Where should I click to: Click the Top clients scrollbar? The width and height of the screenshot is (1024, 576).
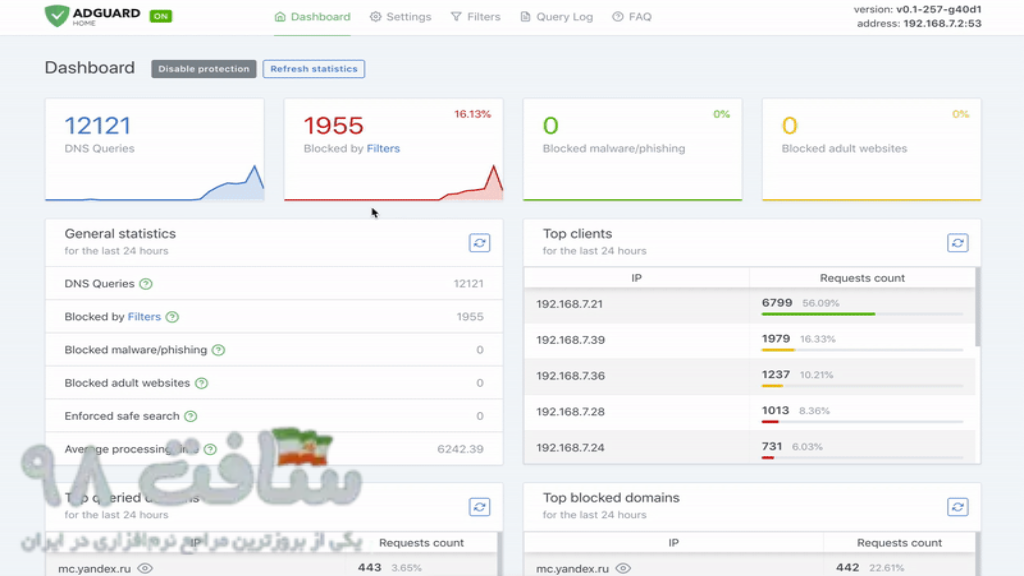(977, 307)
